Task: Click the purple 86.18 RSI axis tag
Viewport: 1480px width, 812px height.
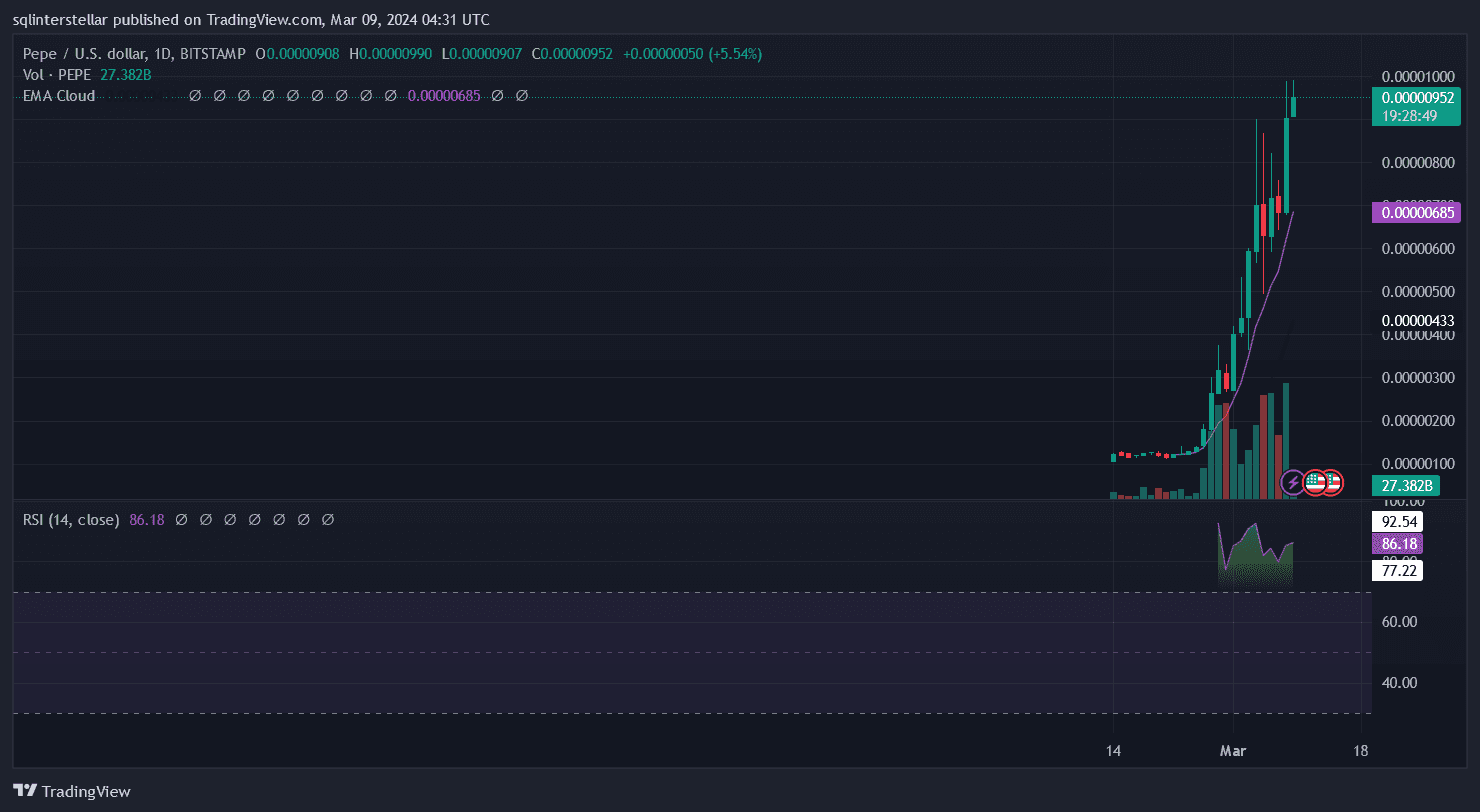Action: point(1398,544)
